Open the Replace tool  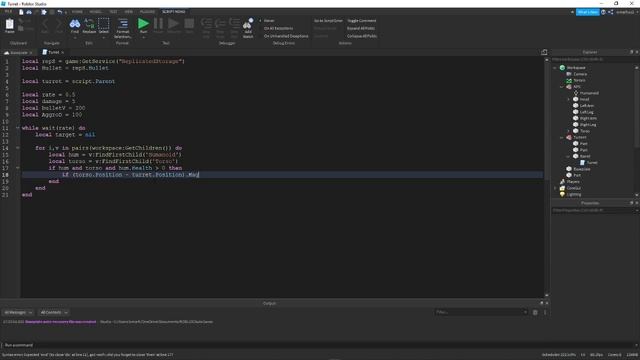click(x=89, y=25)
